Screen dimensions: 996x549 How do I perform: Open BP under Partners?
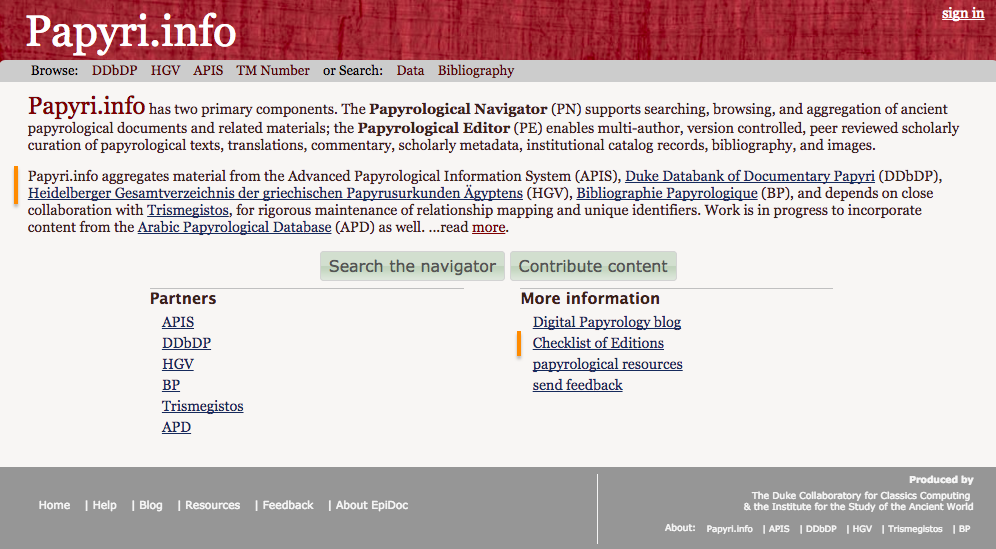point(171,385)
